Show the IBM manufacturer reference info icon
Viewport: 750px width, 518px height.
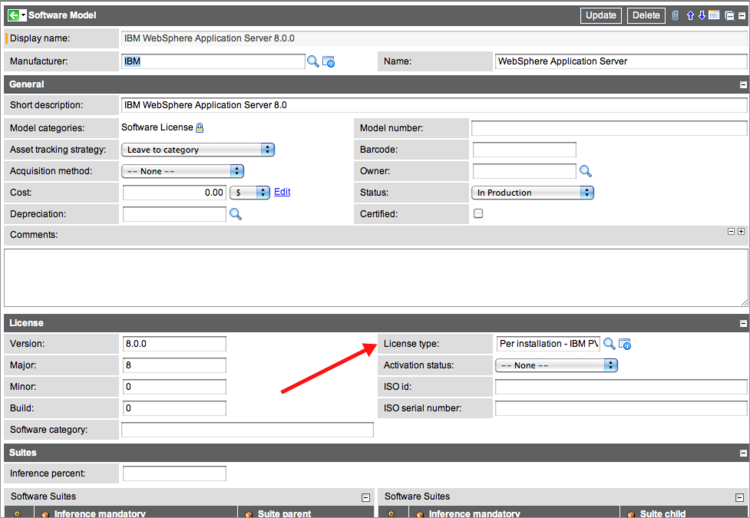point(329,62)
